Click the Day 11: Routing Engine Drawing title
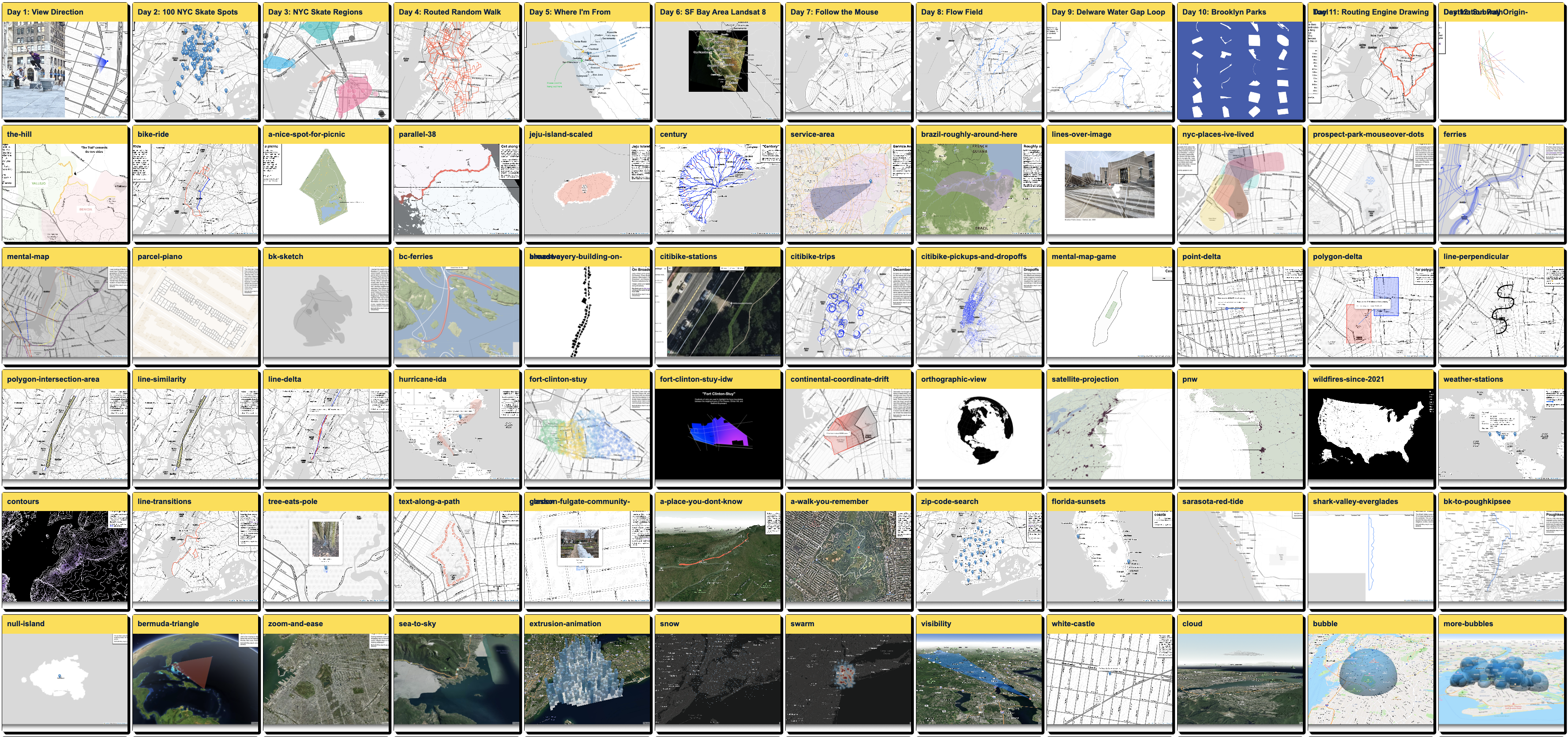1568x737 pixels. click(1371, 11)
